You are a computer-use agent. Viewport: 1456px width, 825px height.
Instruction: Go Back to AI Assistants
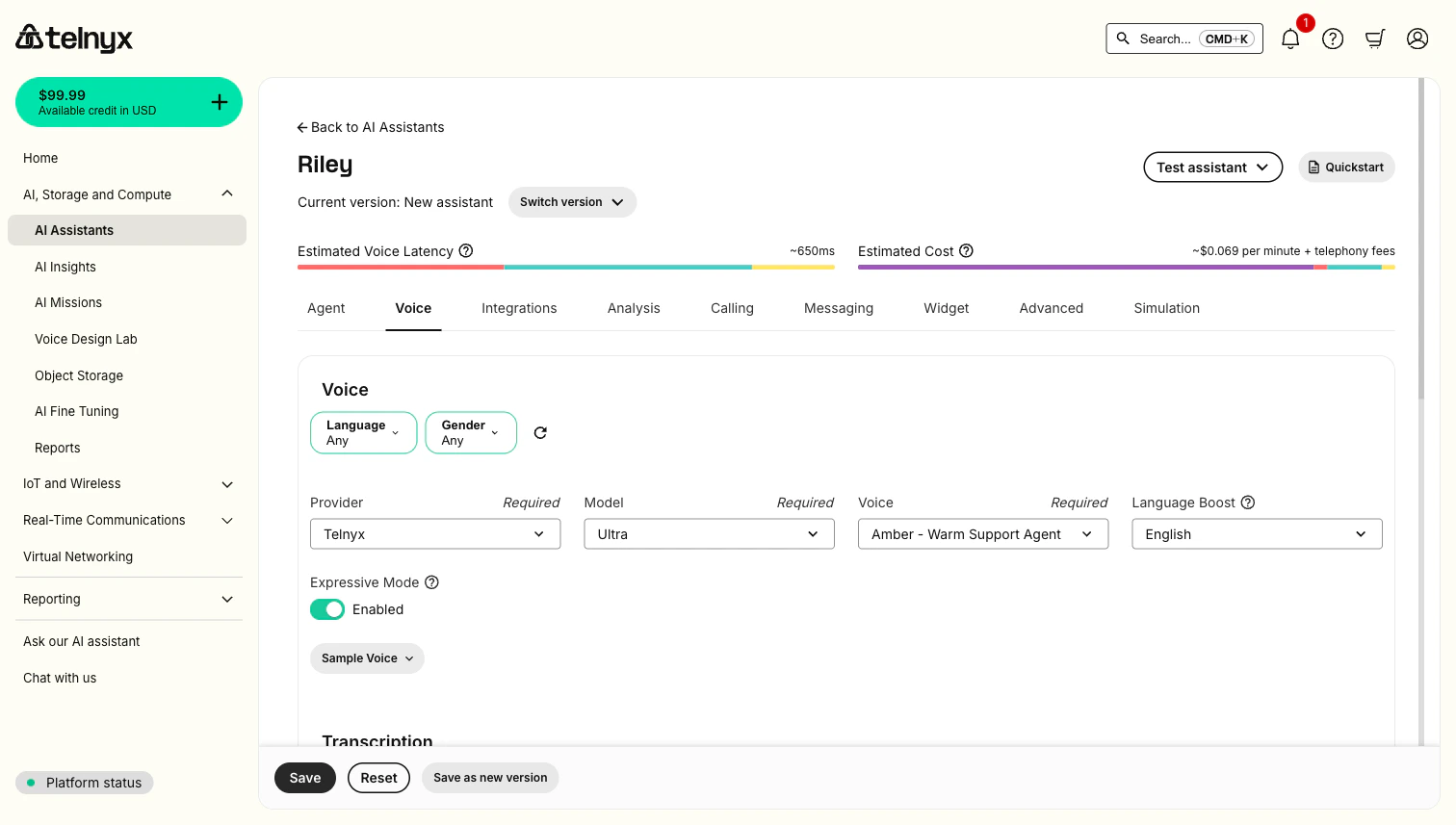pyautogui.click(x=370, y=127)
